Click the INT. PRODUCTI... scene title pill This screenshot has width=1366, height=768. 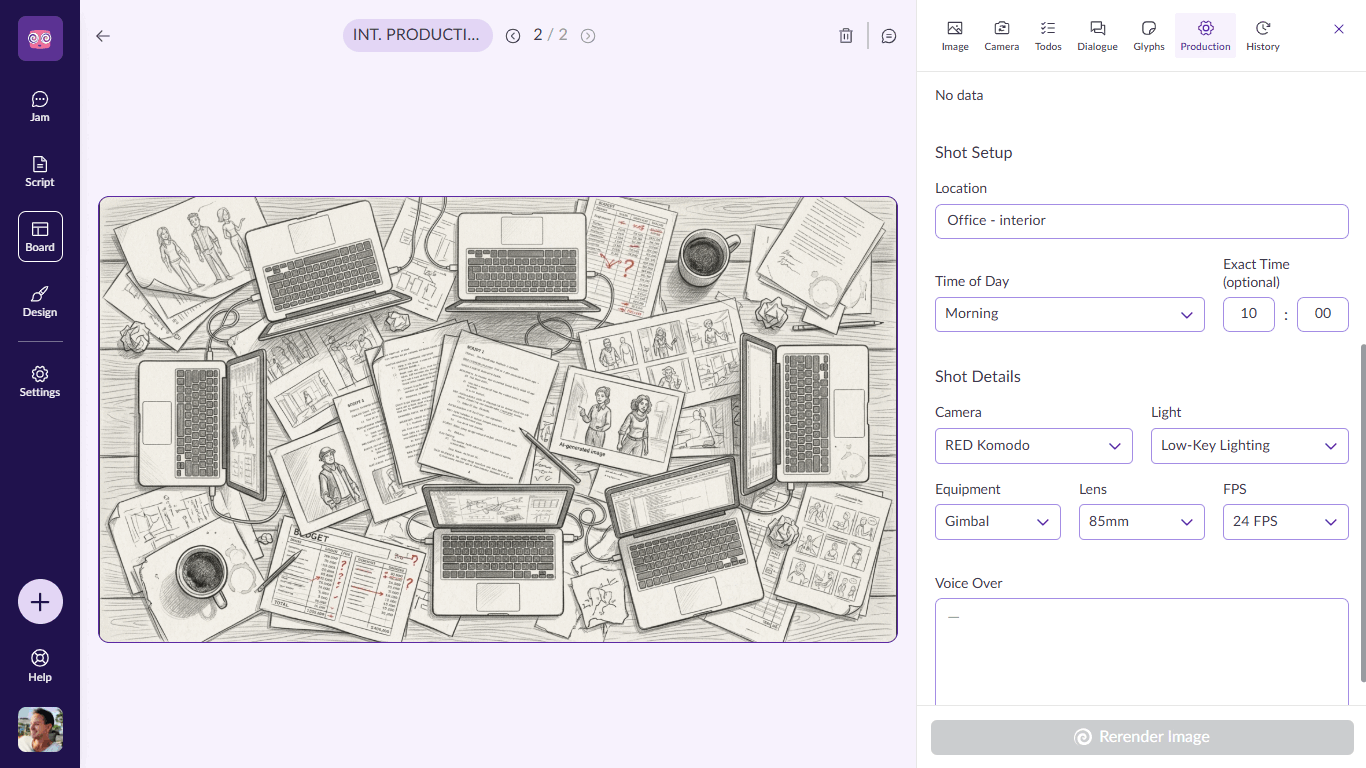pyautogui.click(x=418, y=35)
